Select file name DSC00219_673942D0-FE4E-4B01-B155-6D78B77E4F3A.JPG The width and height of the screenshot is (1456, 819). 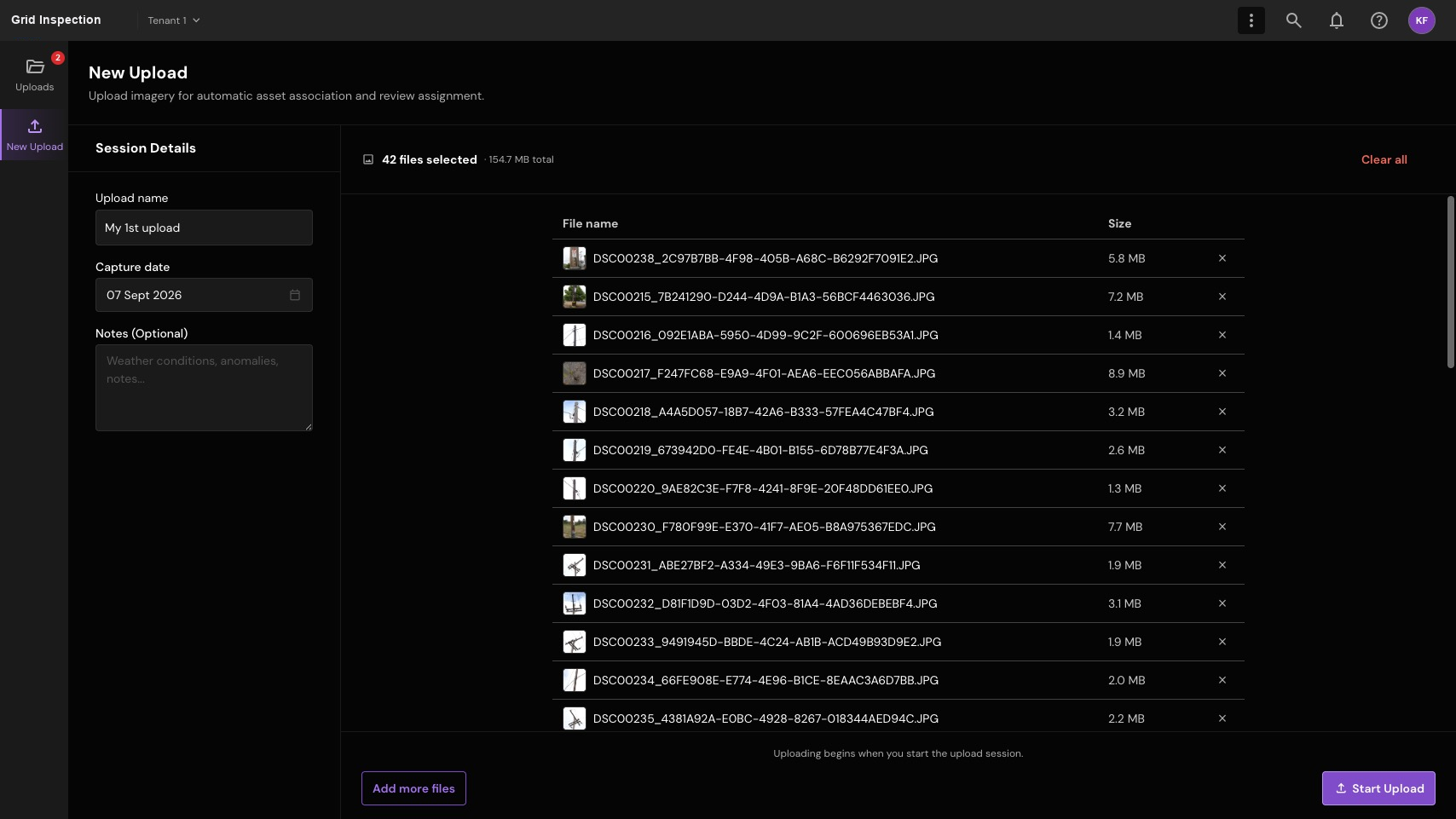click(x=760, y=450)
